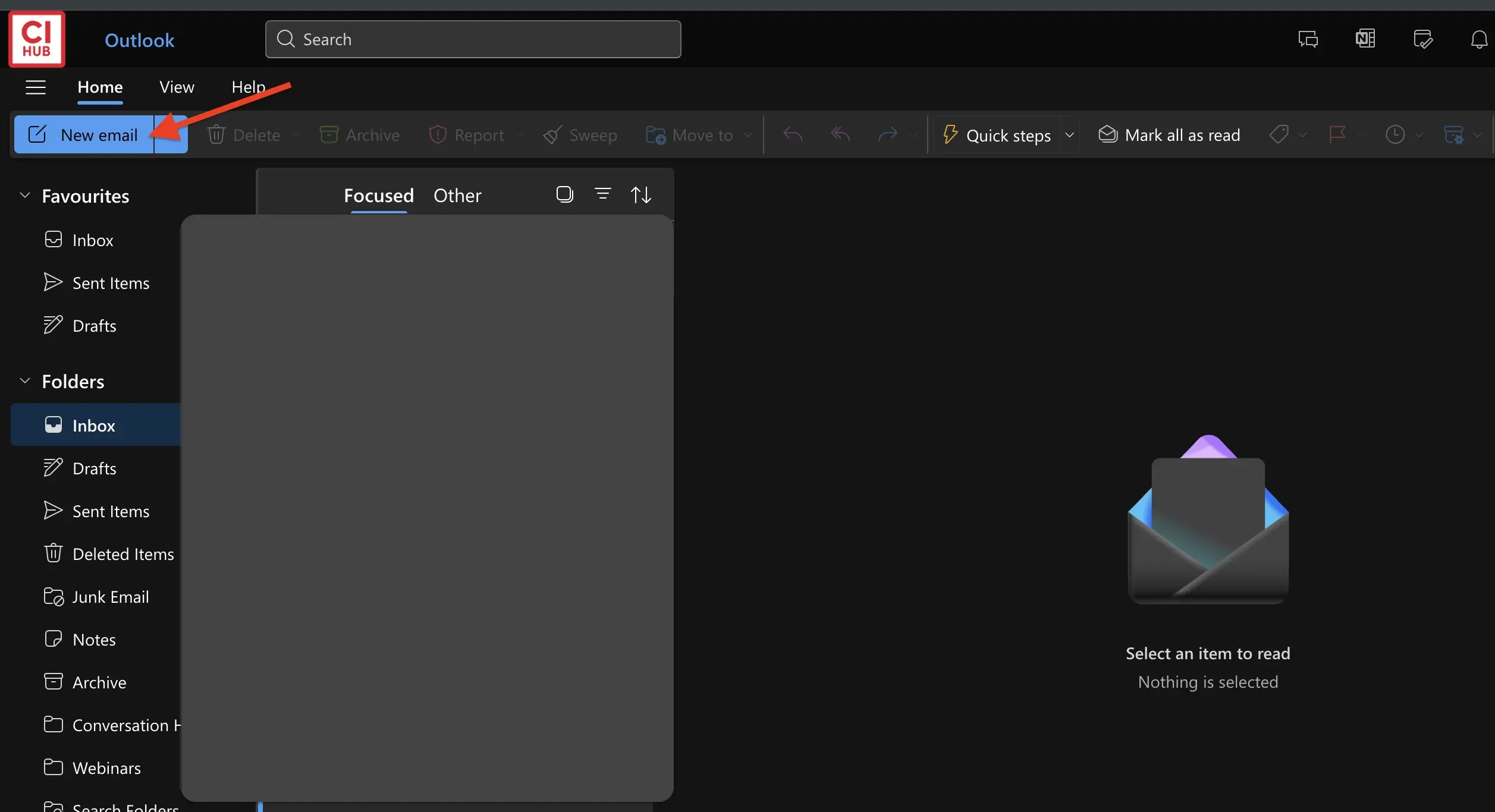
Task: Click the Rules folder-gear icon
Action: 1454,134
